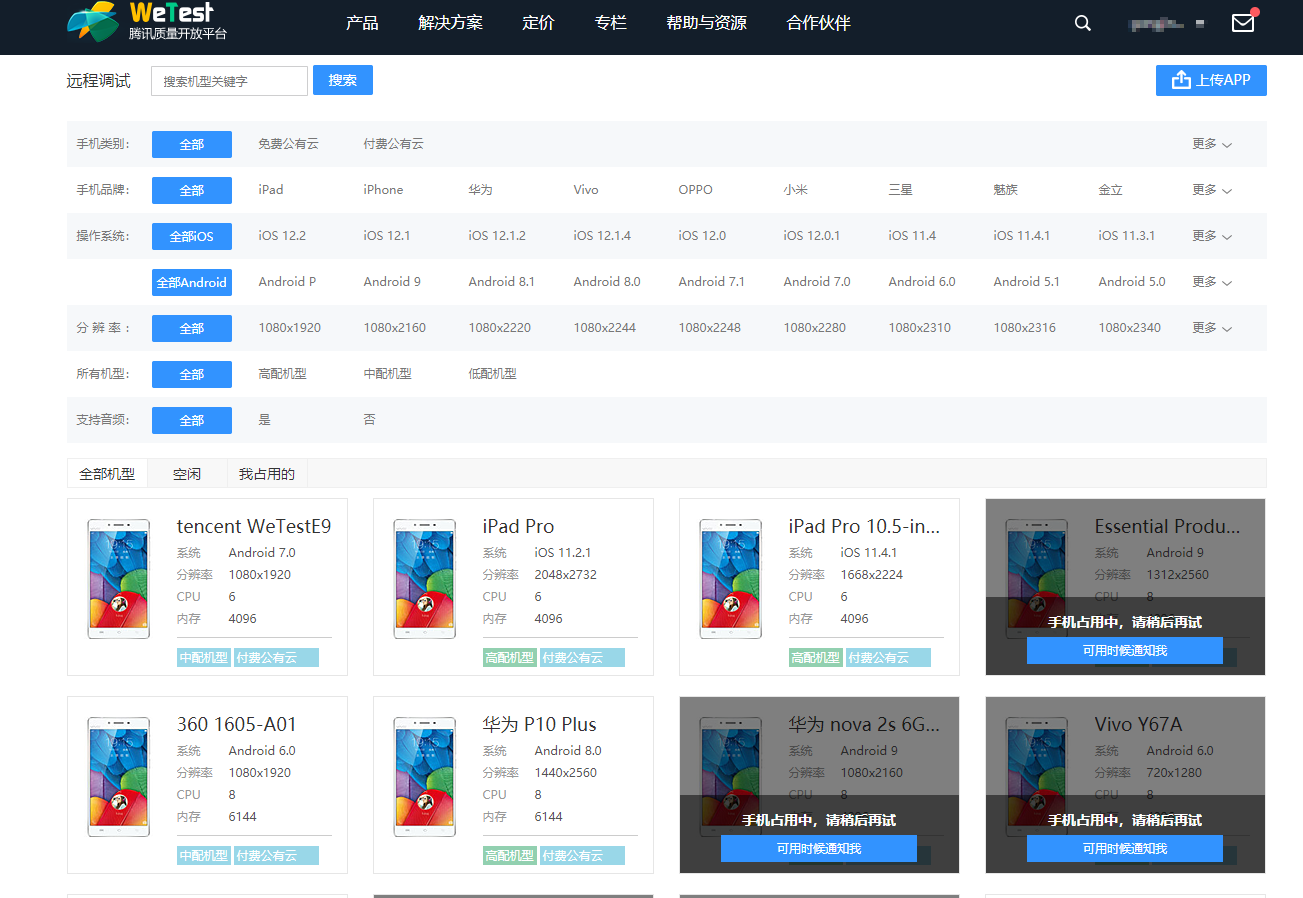The image size is (1303, 898).
Task: Open the 解决方案 menu
Action: [450, 23]
